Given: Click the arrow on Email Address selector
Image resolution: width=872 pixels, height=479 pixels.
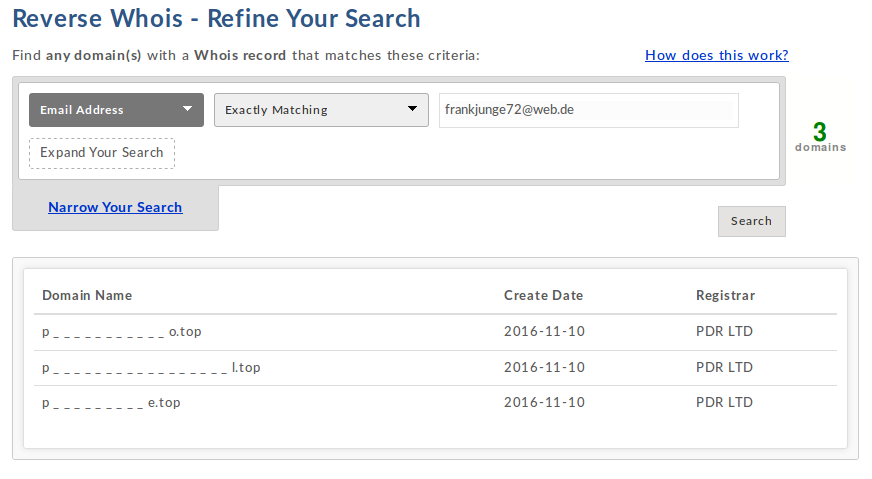Looking at the screenshot, I should point(187,109).
